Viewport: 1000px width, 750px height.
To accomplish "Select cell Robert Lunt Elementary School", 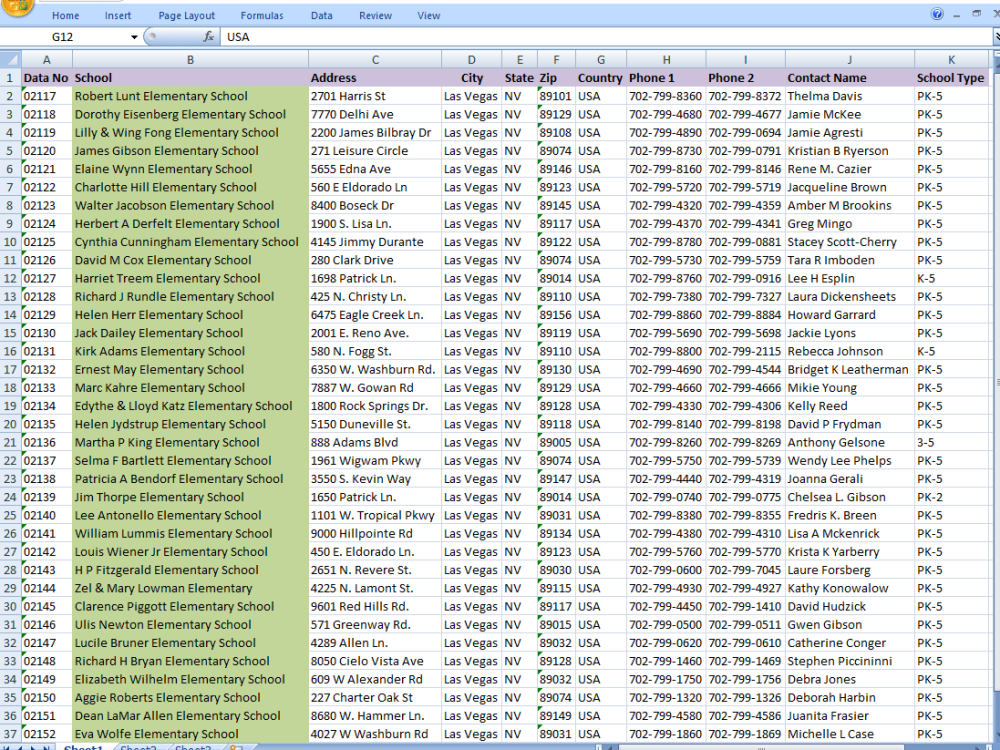I will click(x=190, y=96).
